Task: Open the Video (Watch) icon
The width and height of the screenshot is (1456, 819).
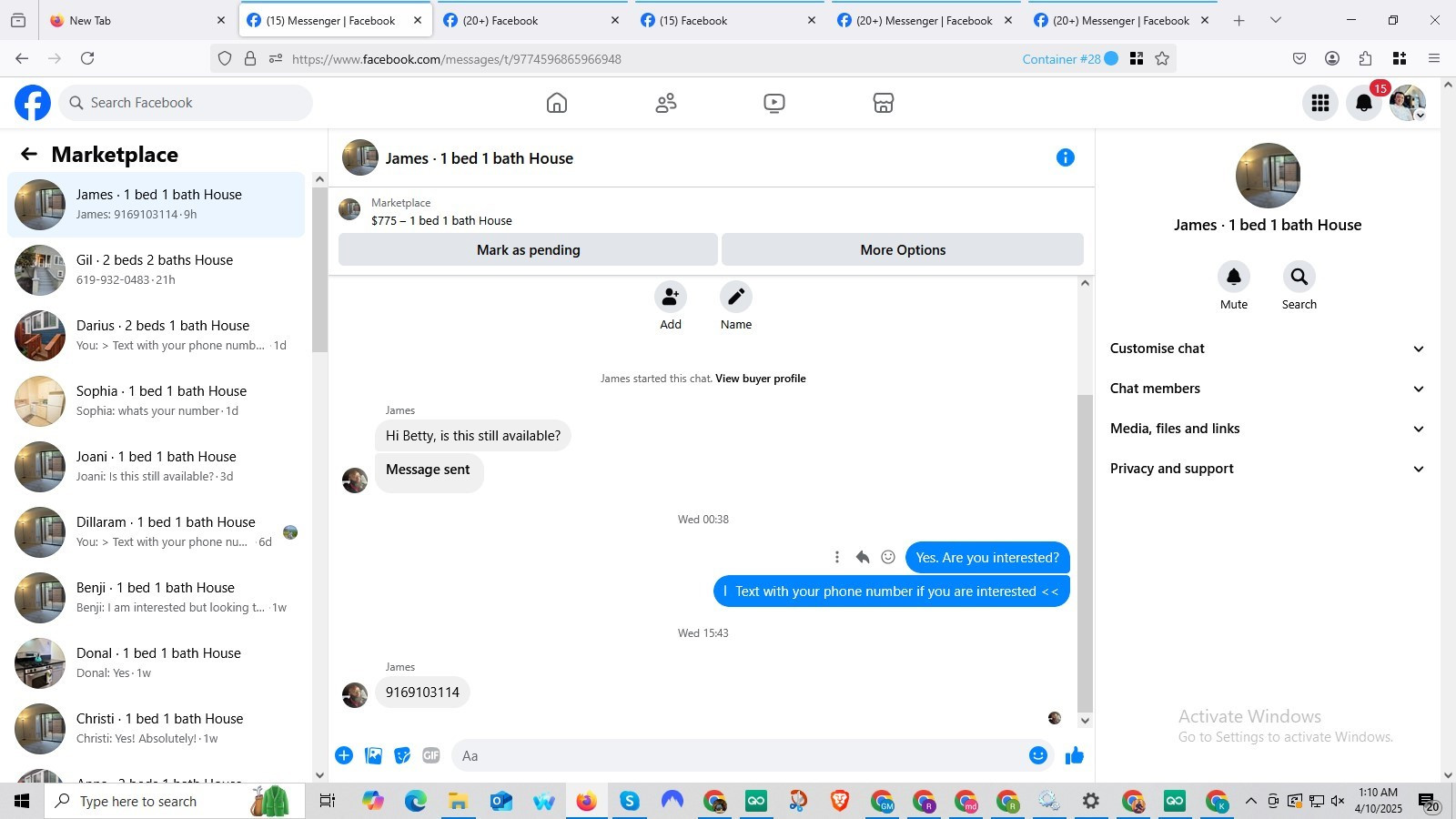Action: pyautogui.click(x=774, y=103)
